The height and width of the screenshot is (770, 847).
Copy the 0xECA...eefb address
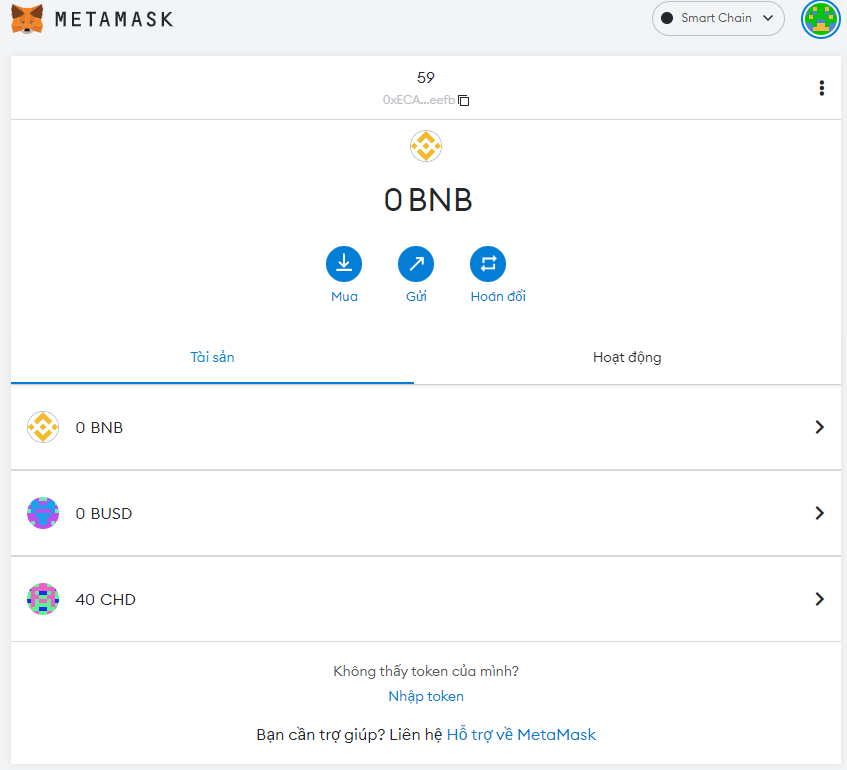click(463, 101)
